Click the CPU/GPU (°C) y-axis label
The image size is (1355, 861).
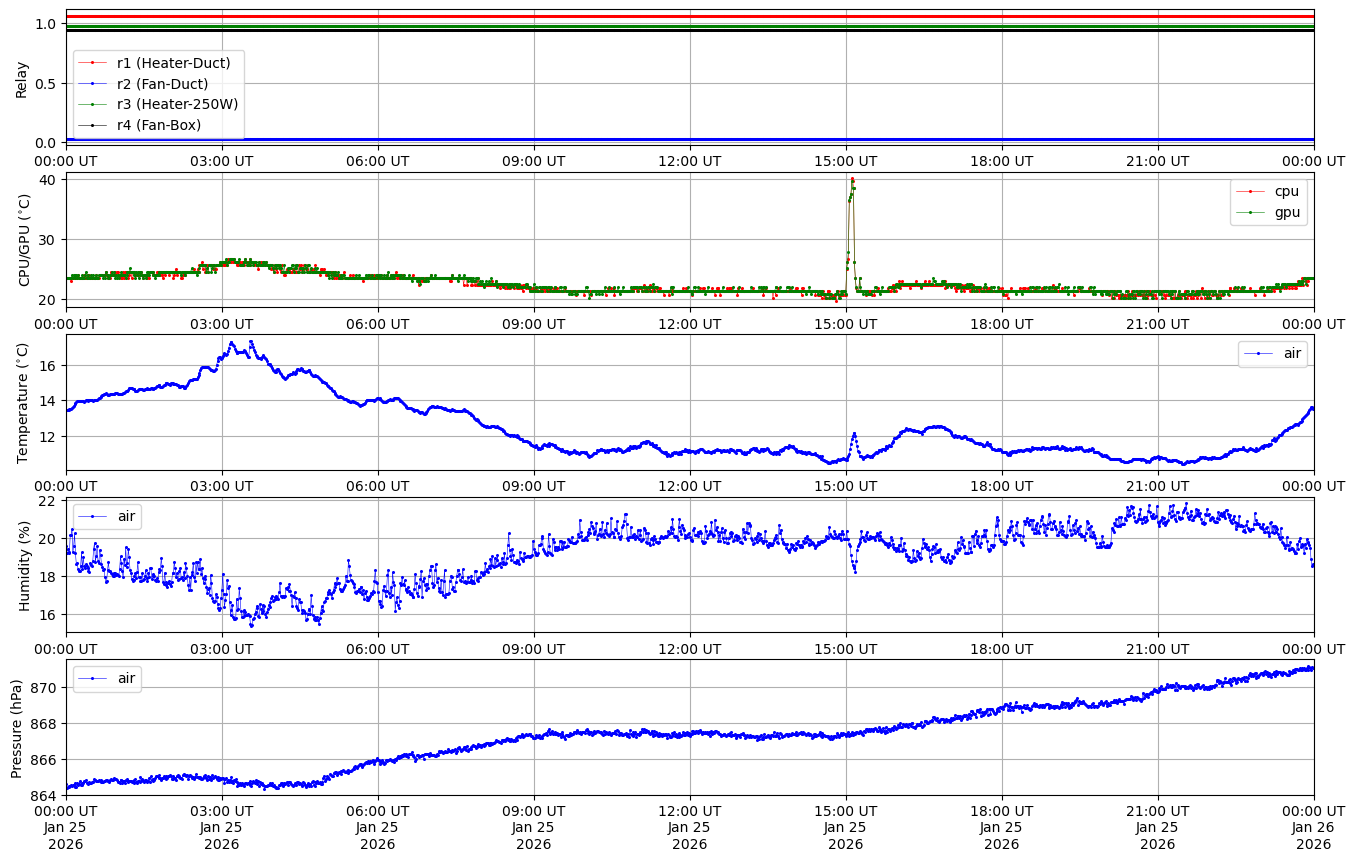(x=24, y=240)
